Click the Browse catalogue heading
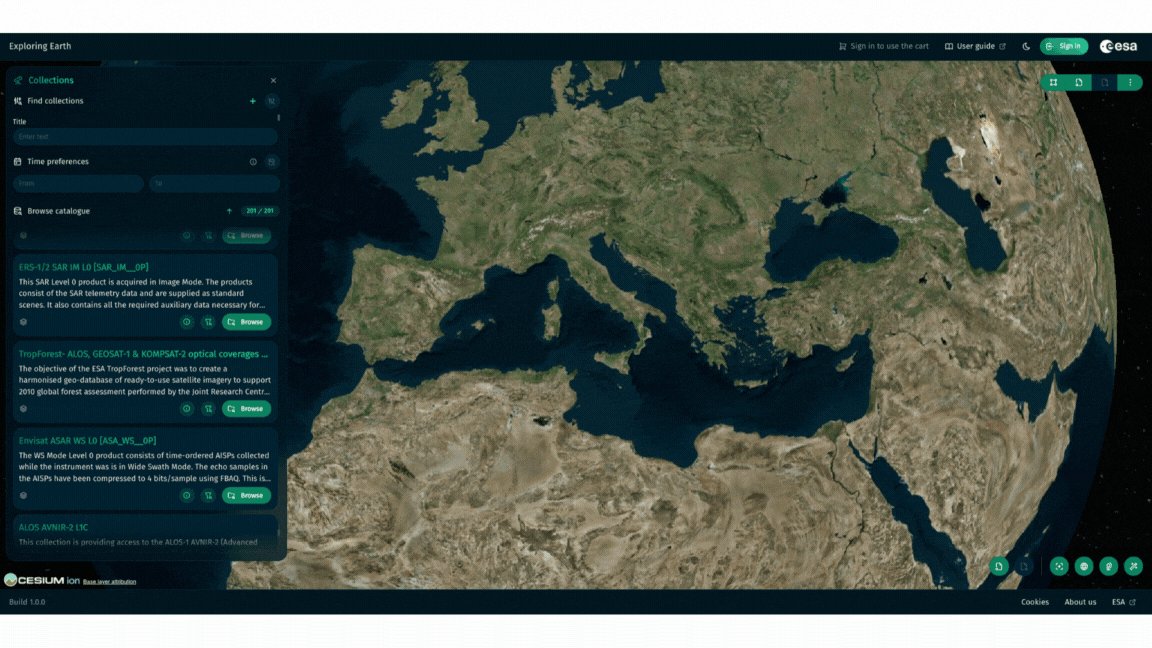 pos(58,212)
